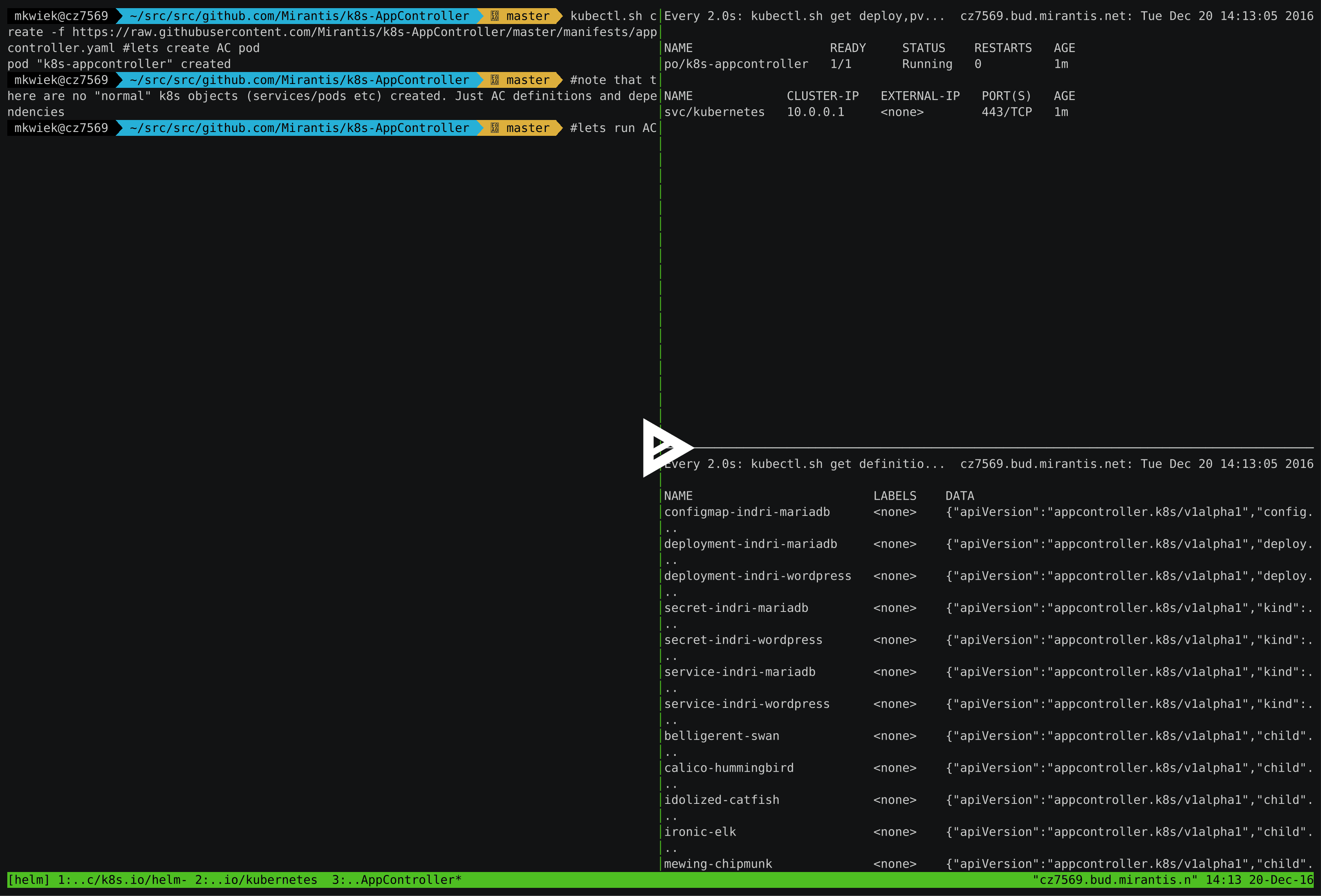Open the raw.githubusercontent.com manifest URL

click(x=364, y=32)
